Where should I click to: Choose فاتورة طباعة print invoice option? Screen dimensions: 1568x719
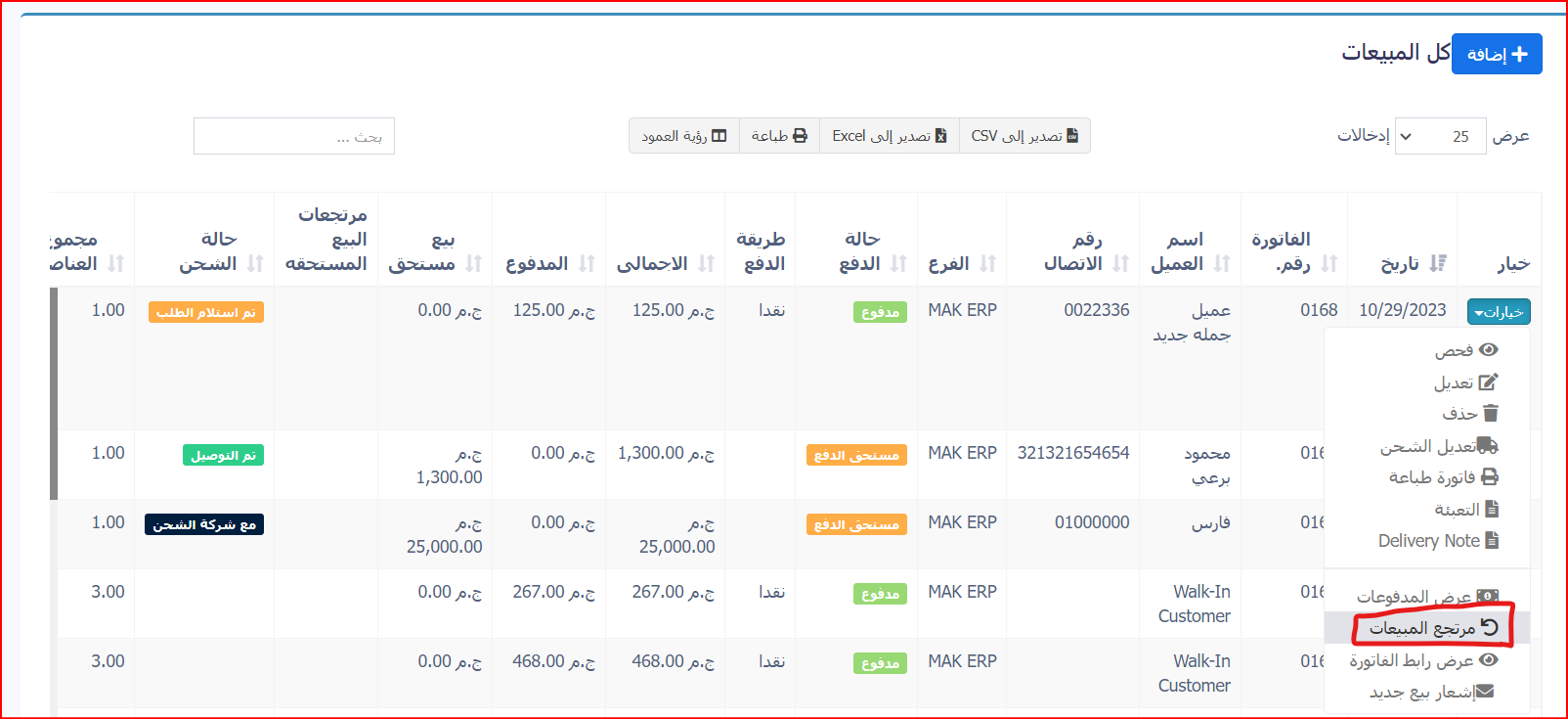click(1443, 477)
